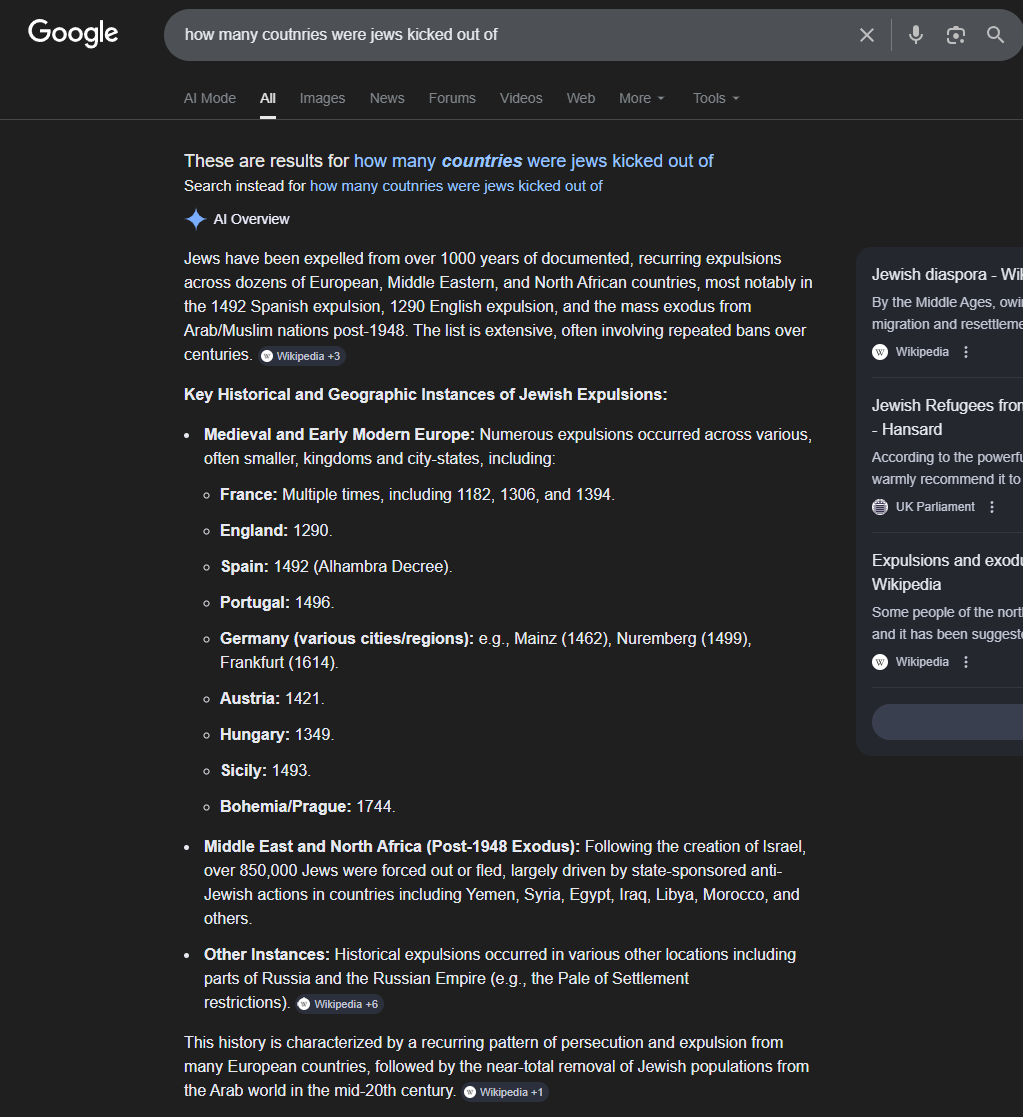Click the Germany various cities/regions entry
Viewport: 1023px width, 1117px height.
pyautogui.click(x=485, y=650)
